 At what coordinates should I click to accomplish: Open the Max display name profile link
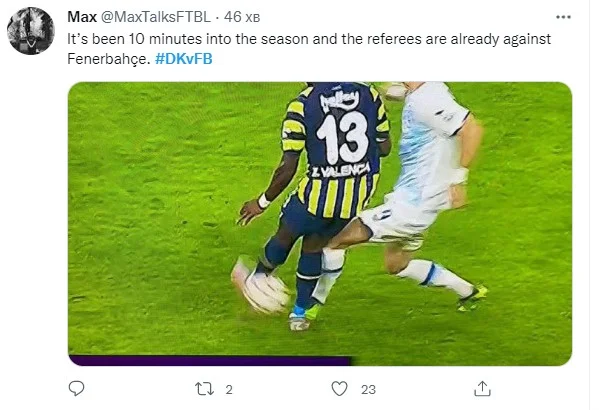tap(82, 17)
